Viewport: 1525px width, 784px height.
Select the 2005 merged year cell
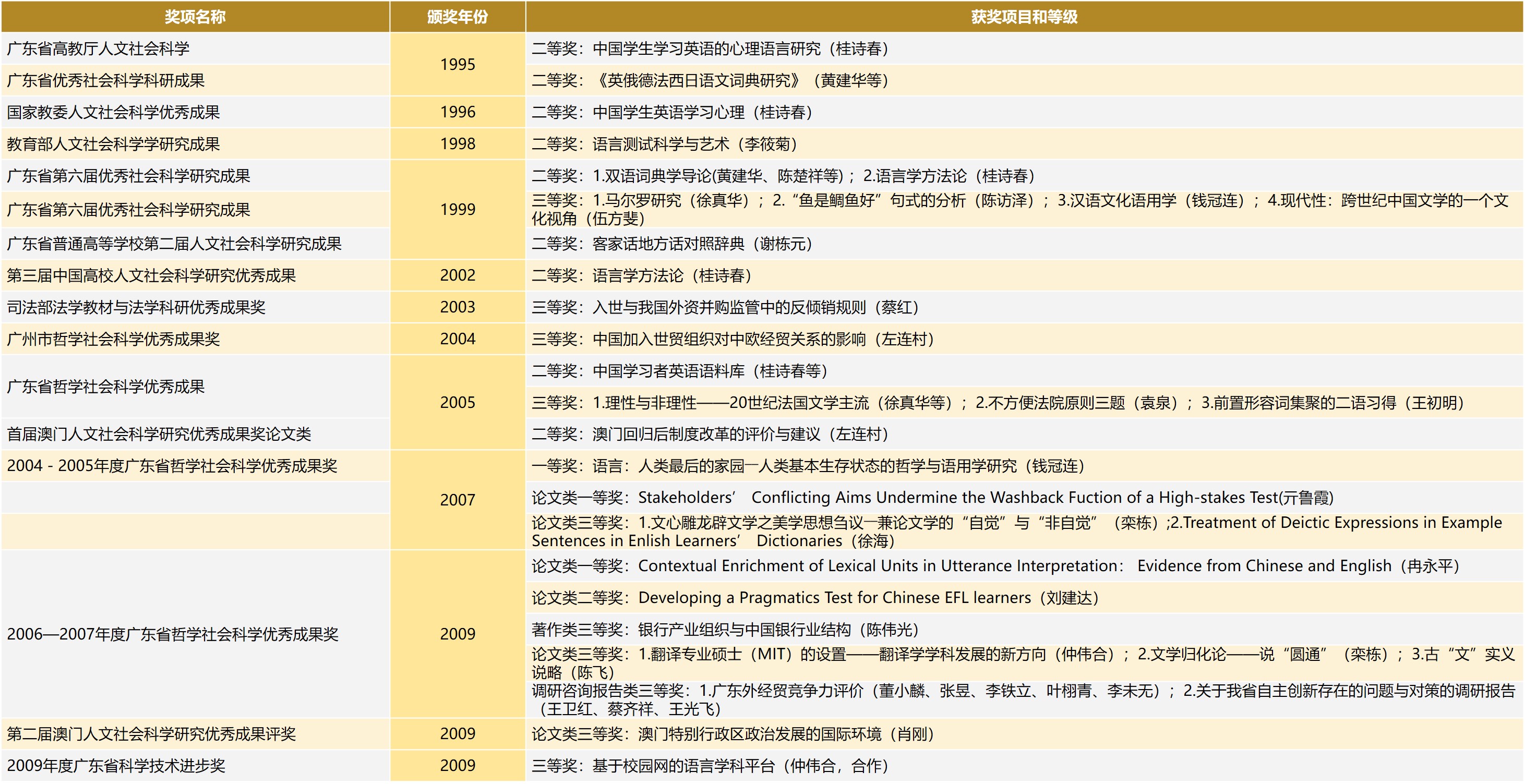[x=457, y=402]
